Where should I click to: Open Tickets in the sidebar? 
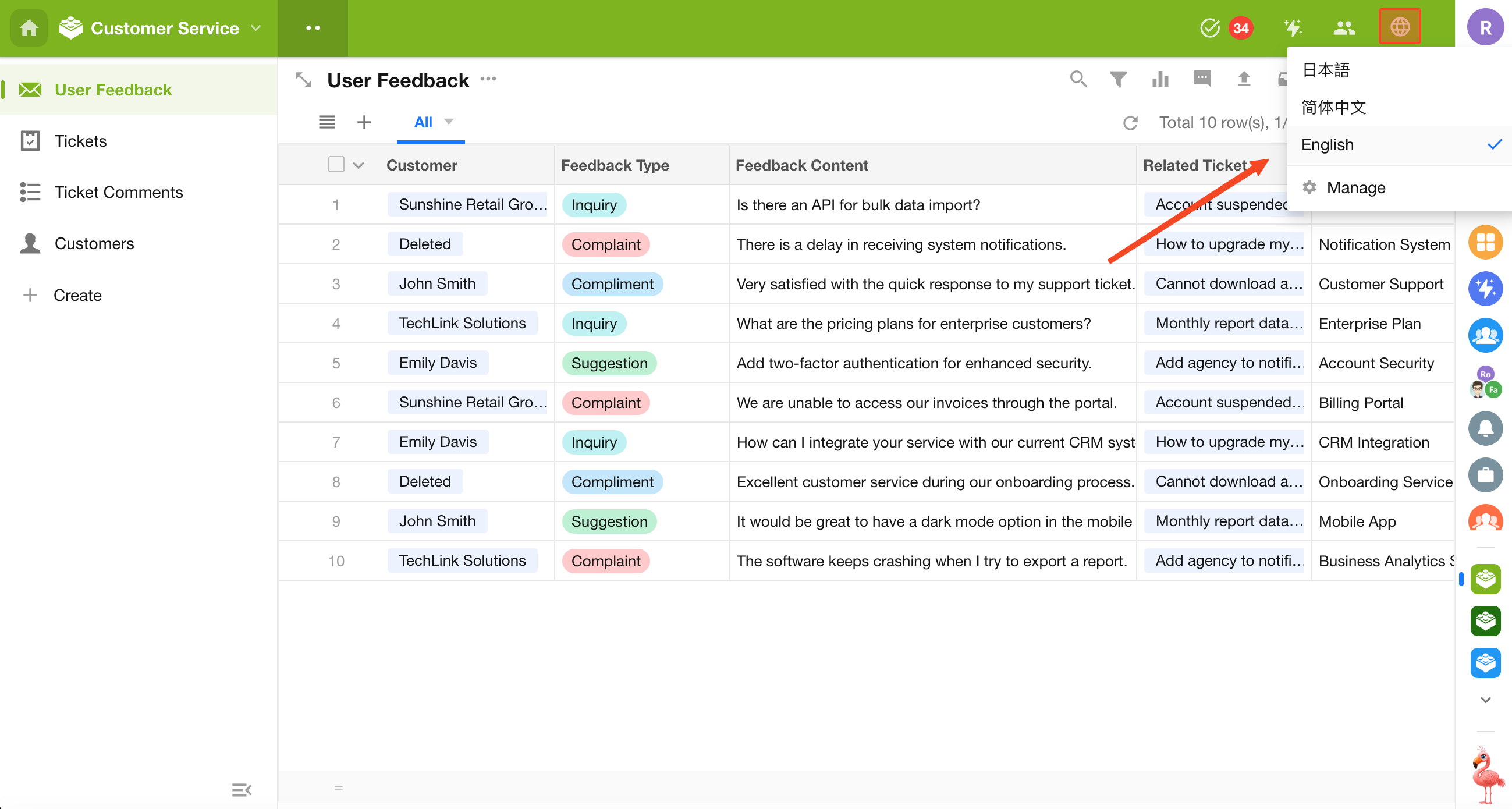[x=80, y=141]
